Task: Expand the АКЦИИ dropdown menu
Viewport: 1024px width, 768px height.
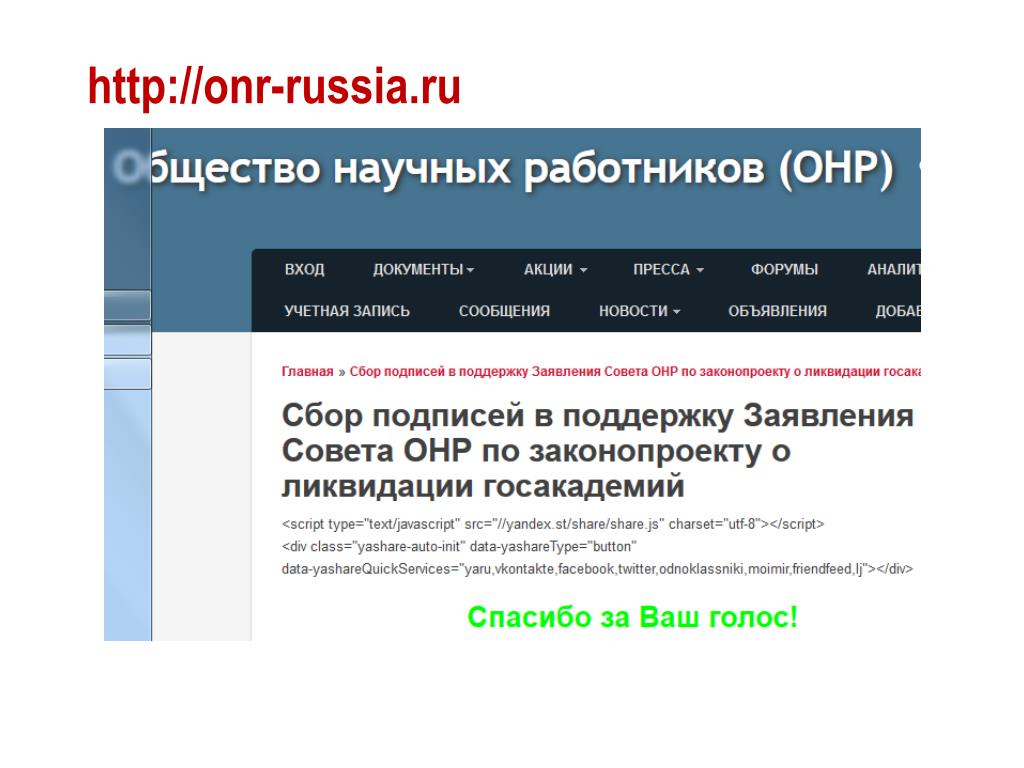Action: click(x=555, y=269)
